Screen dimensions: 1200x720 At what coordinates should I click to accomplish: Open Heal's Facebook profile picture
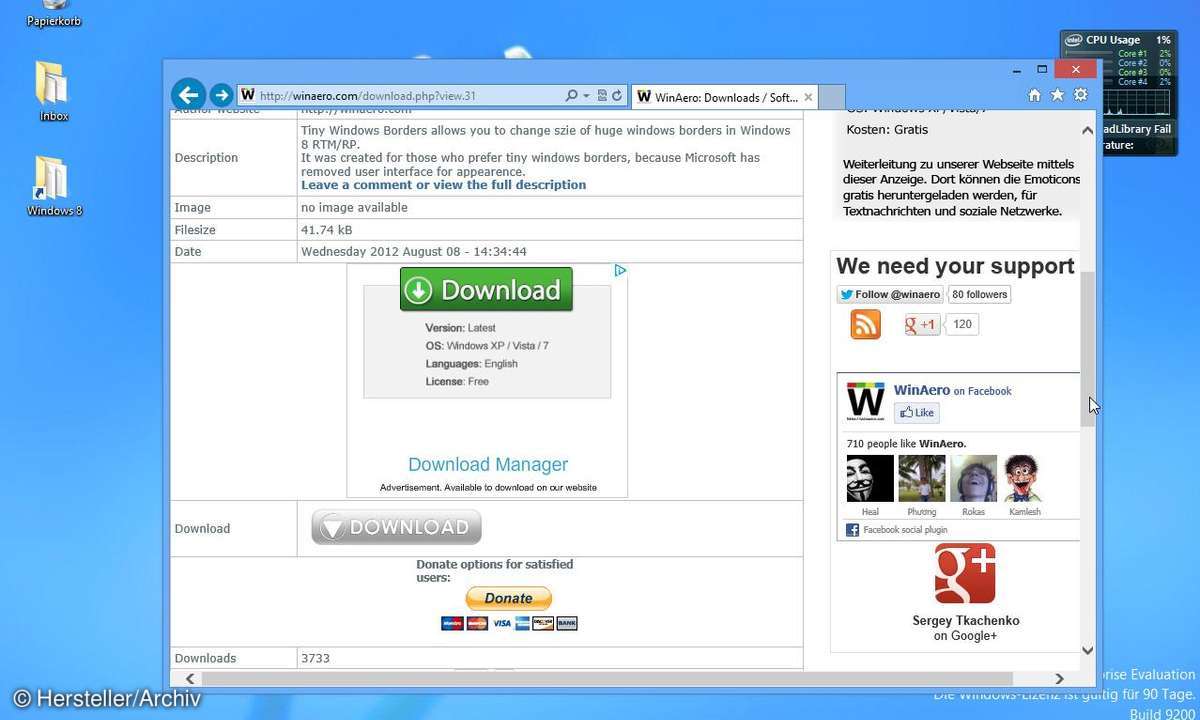[x=870, y=479]
